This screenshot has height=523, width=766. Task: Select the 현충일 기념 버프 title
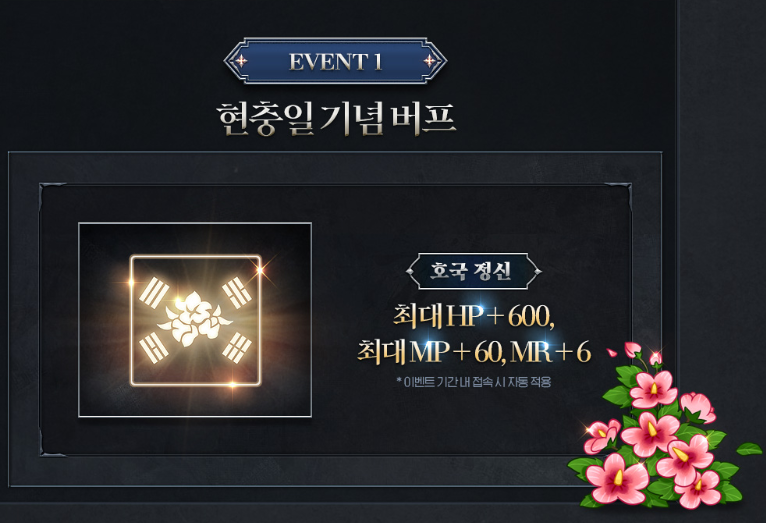[x=336, y=119]
